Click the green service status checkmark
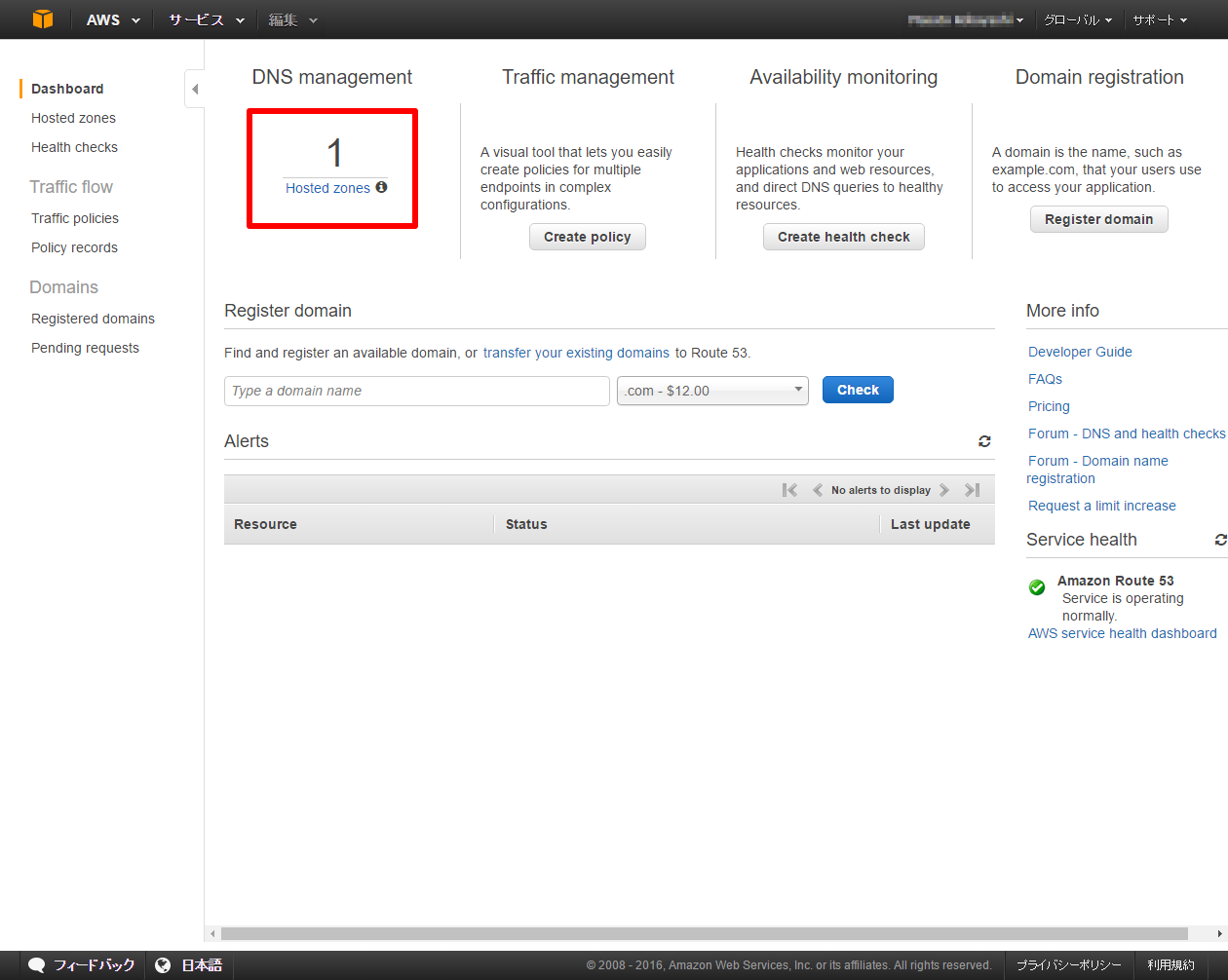This screenshot has width=1228, height=980. (x=1037, y=587)
